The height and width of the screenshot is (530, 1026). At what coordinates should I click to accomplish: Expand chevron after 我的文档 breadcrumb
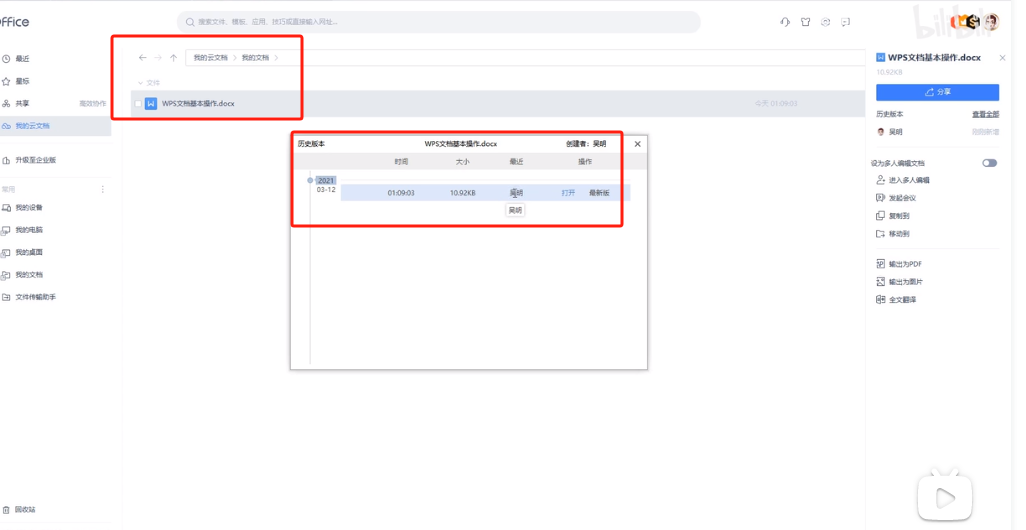(277, 58)
